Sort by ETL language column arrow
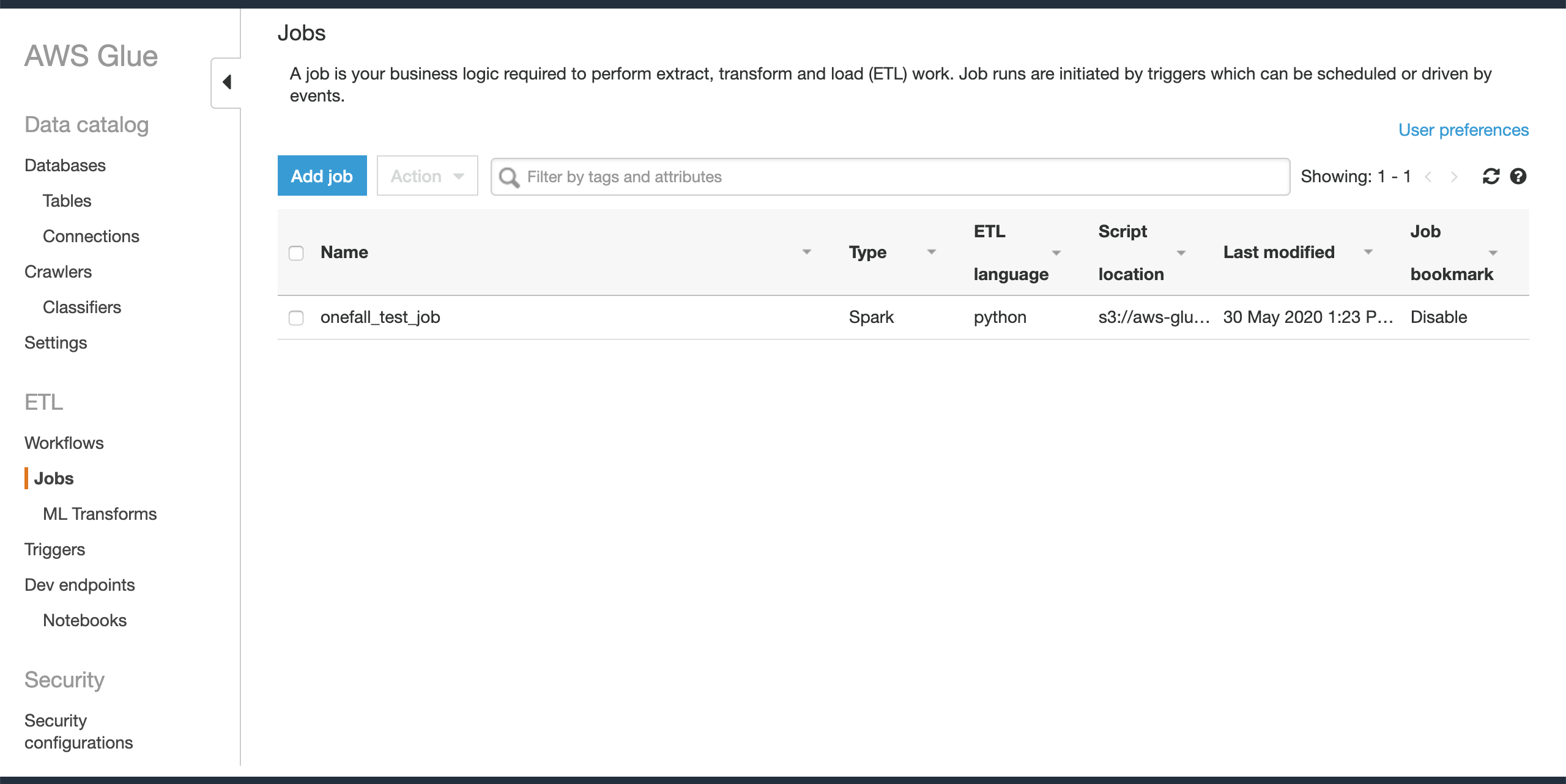This screenshot has height=784, width=1566. (1056, 253)
